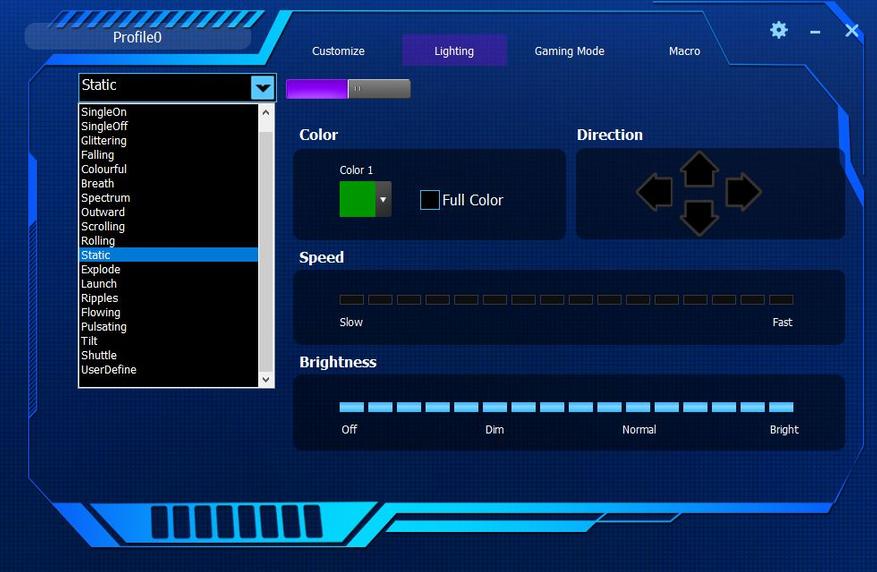Click the right direction arrow

pos(743,192)
